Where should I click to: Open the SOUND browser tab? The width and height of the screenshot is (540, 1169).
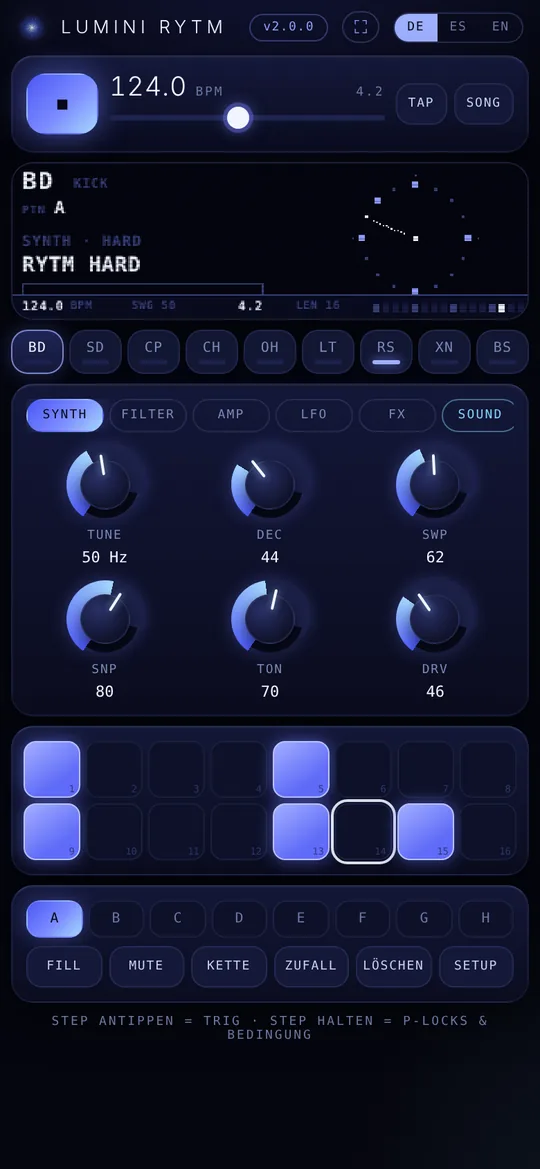click(x=478, y=415)
